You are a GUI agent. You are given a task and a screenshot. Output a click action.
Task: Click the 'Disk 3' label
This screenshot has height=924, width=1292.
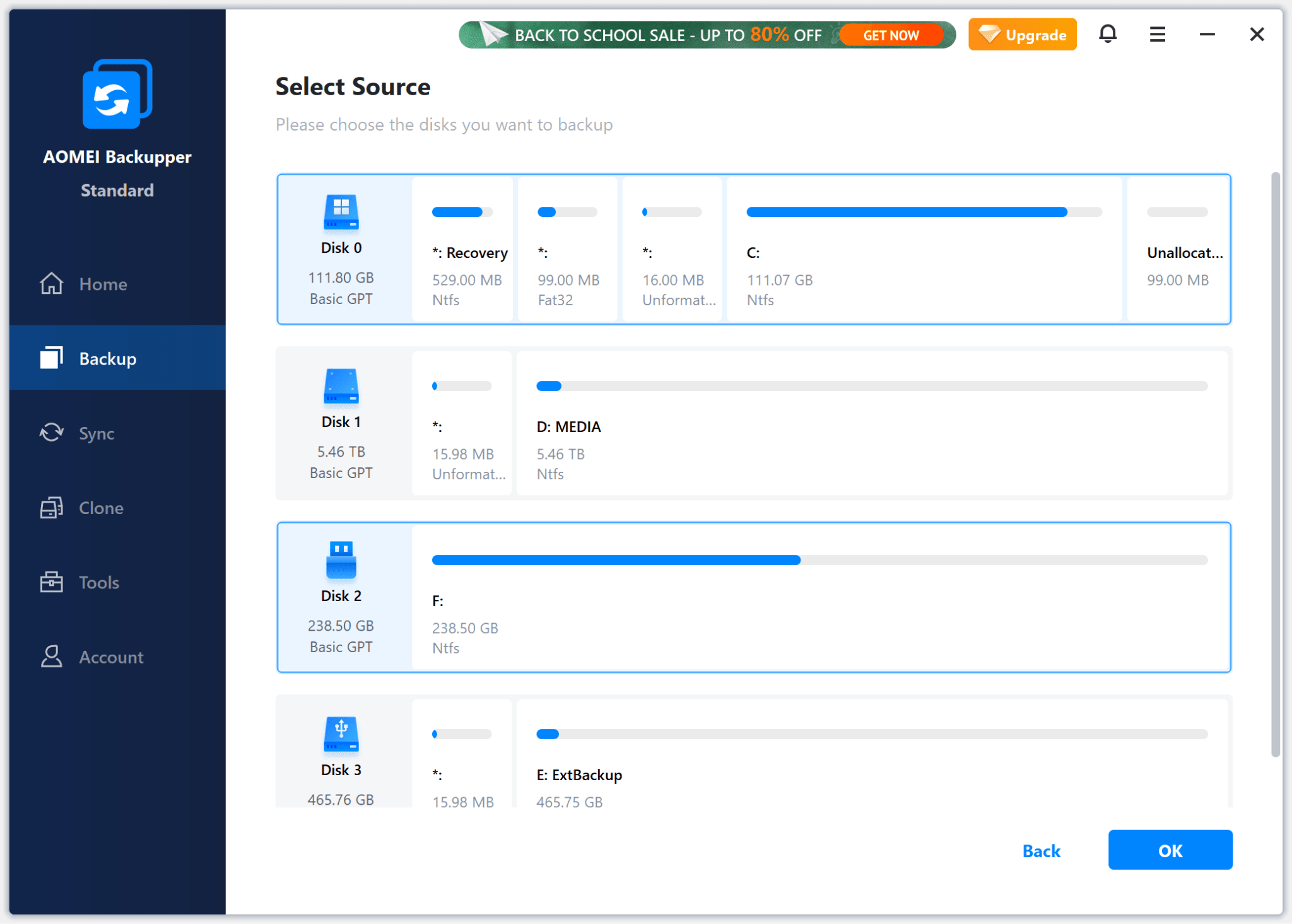341,770
